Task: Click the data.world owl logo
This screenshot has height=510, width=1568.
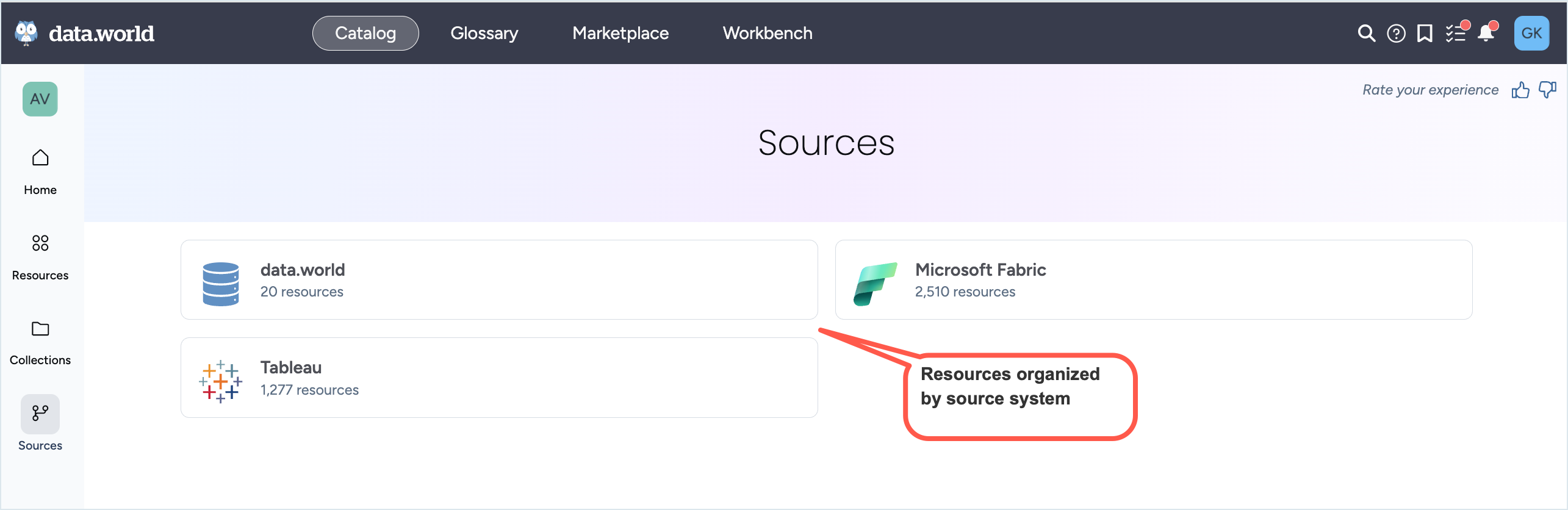Action: (x=26, y=33)
